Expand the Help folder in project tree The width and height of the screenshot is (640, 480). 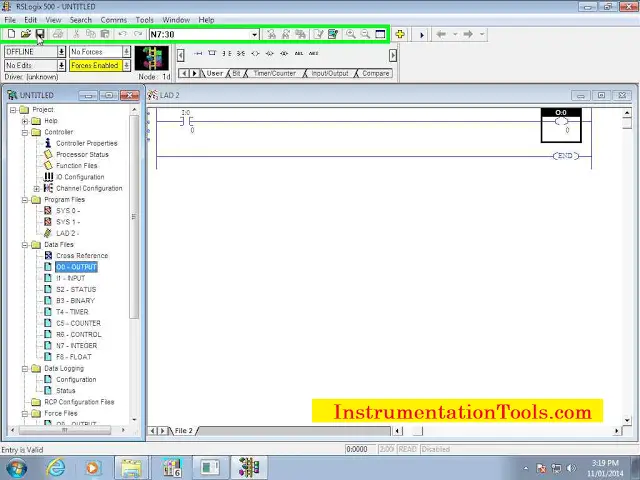25,121
